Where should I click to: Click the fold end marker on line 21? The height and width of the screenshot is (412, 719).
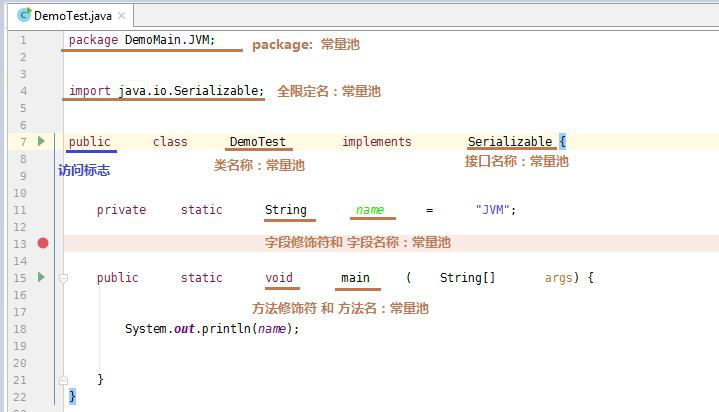(x=63, y=379)
